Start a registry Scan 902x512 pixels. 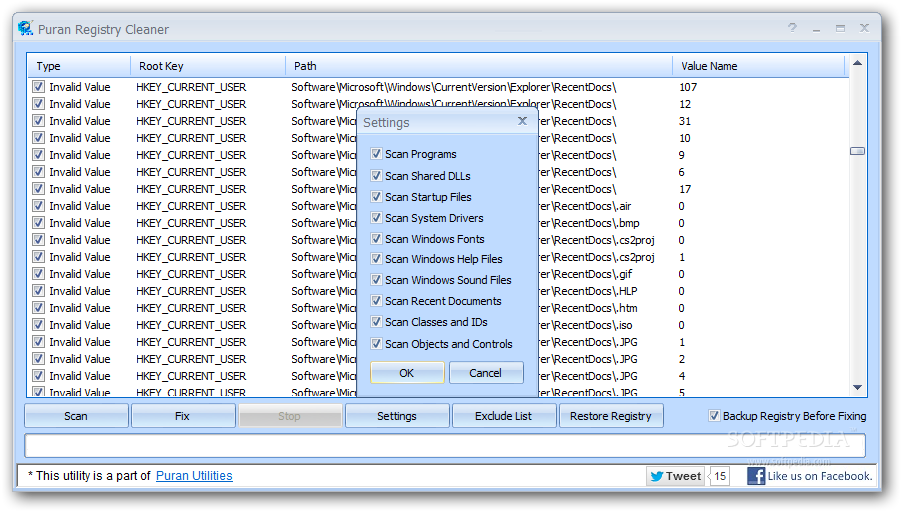pos(76,416)
